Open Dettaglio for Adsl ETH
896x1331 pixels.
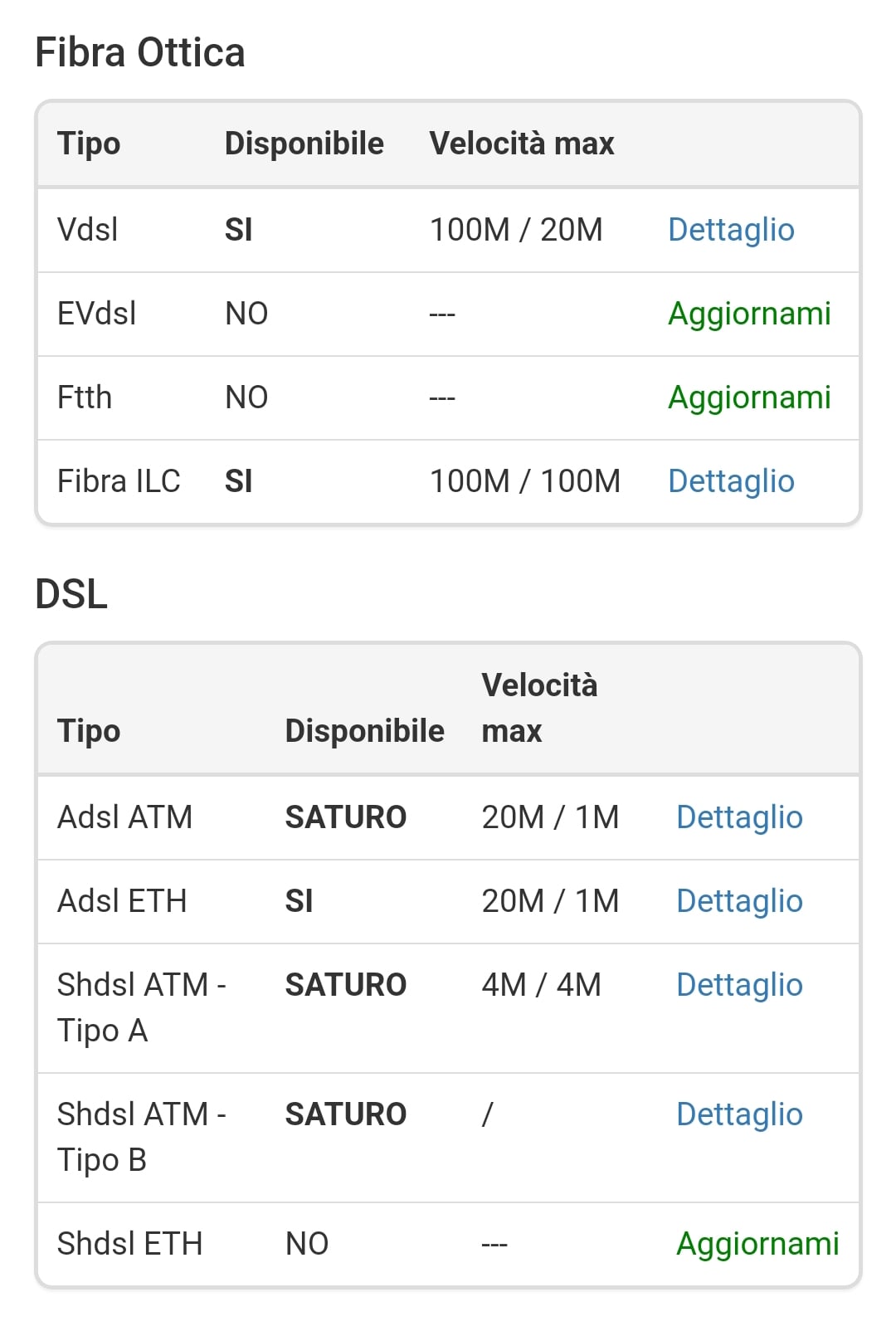coord(739,901)
